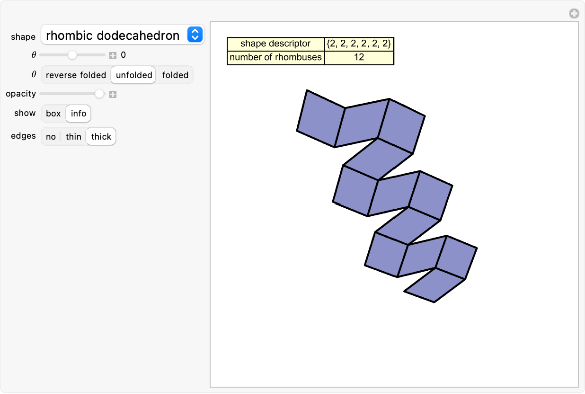The image size is (585, 394).
Task: Set edges to no
Action: [51, 137]
